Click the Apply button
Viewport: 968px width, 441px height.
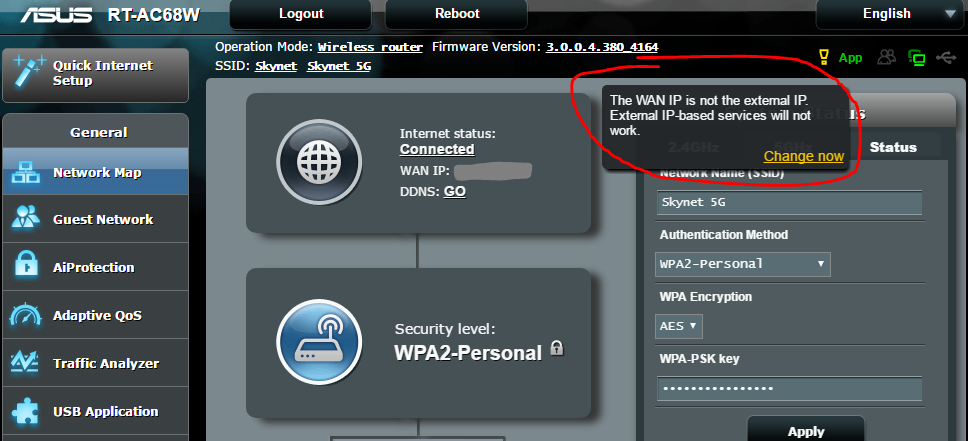806,430
